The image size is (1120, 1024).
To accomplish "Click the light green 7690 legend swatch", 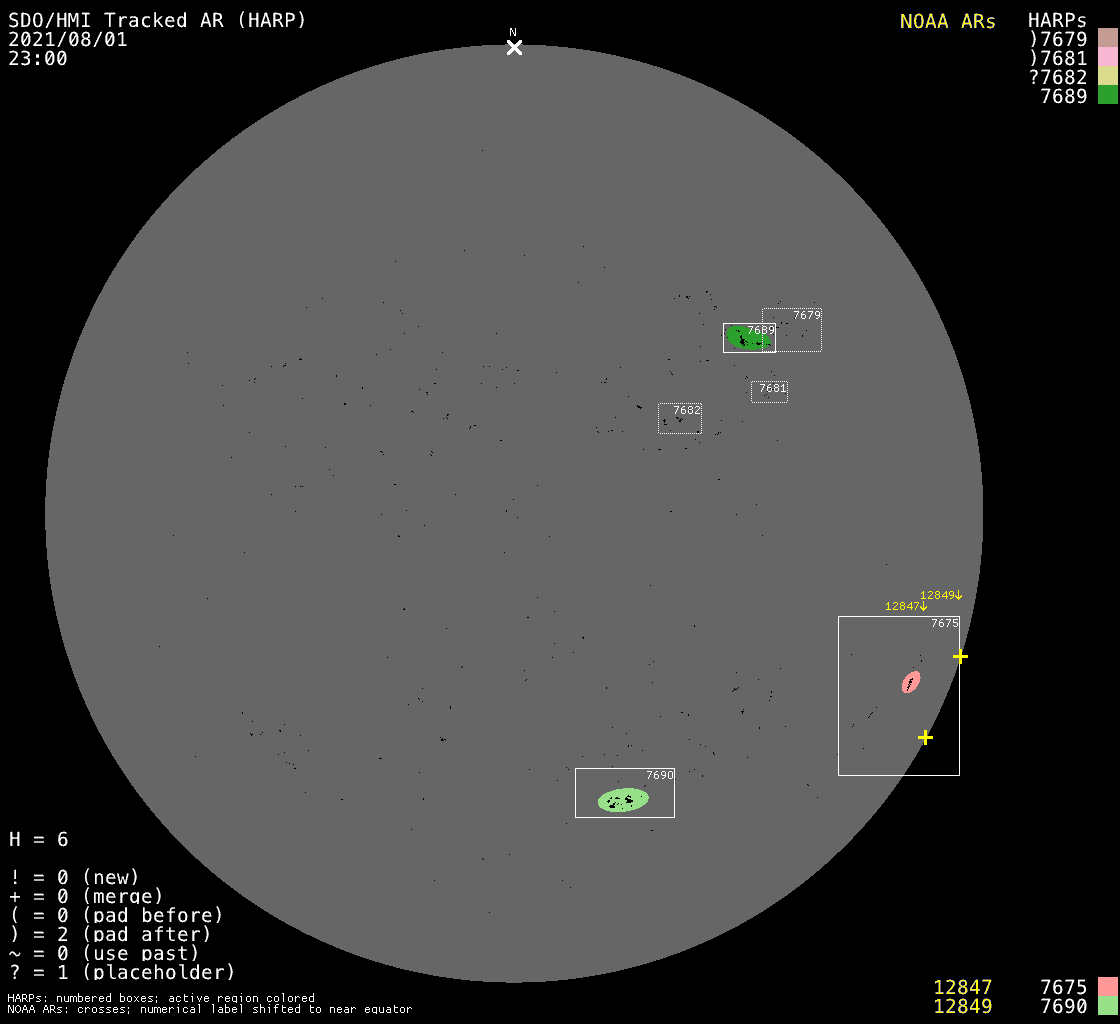I will [x=1108, y=1005].
